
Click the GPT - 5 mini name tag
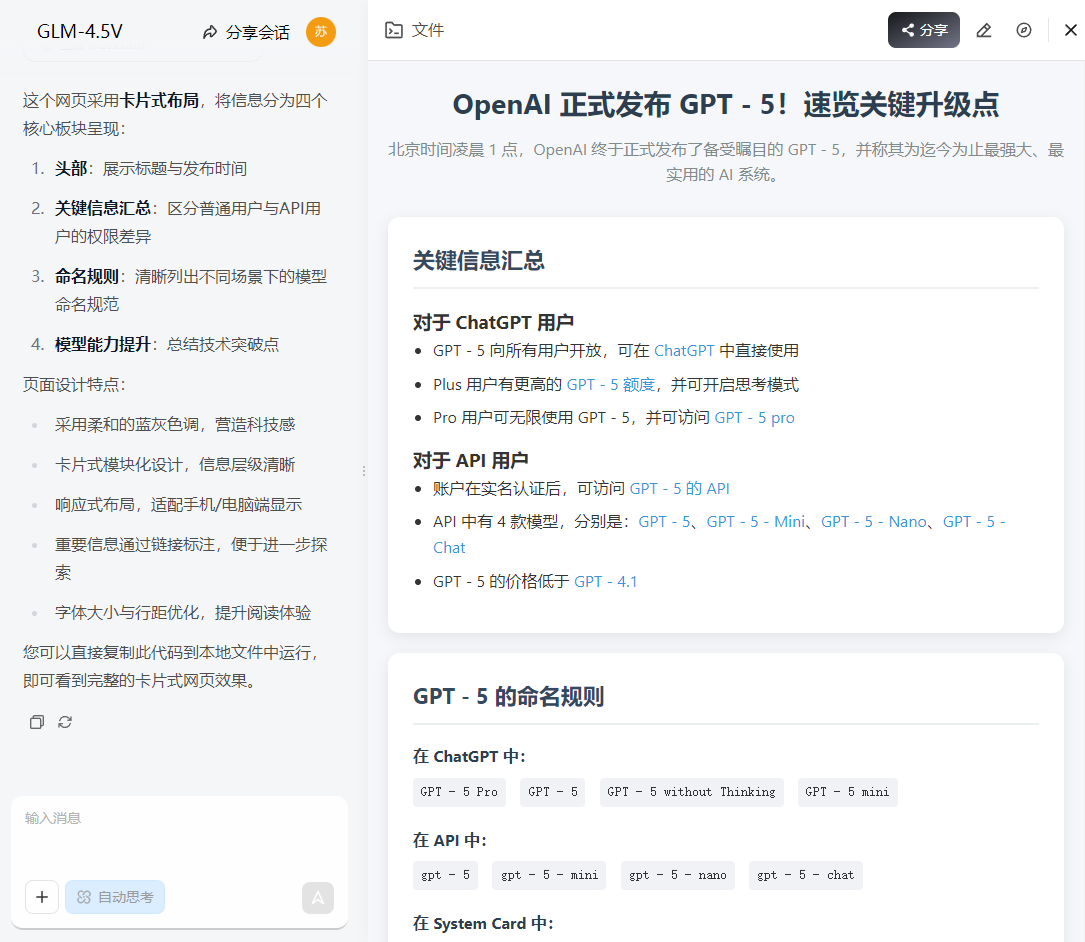click(x=847, y=792)
